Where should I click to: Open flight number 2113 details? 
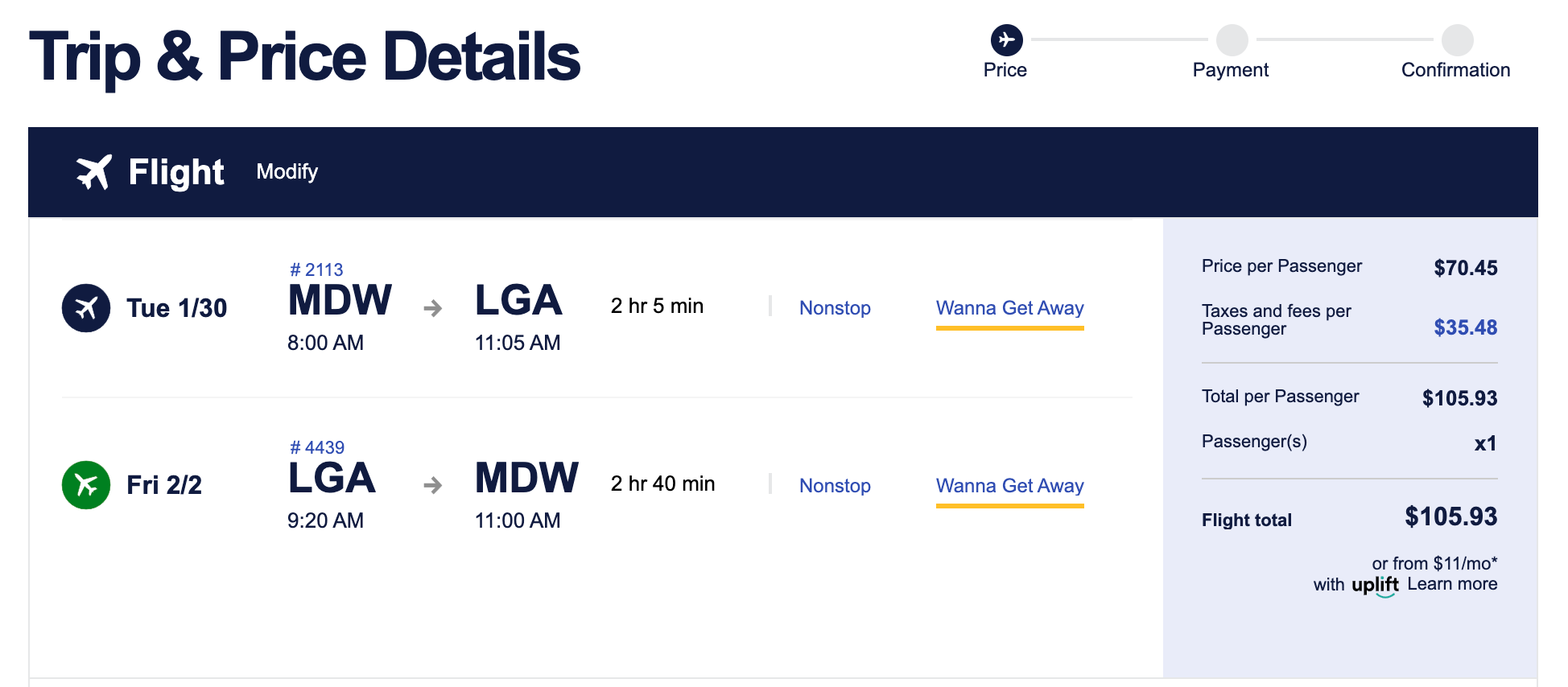(316, 269)
